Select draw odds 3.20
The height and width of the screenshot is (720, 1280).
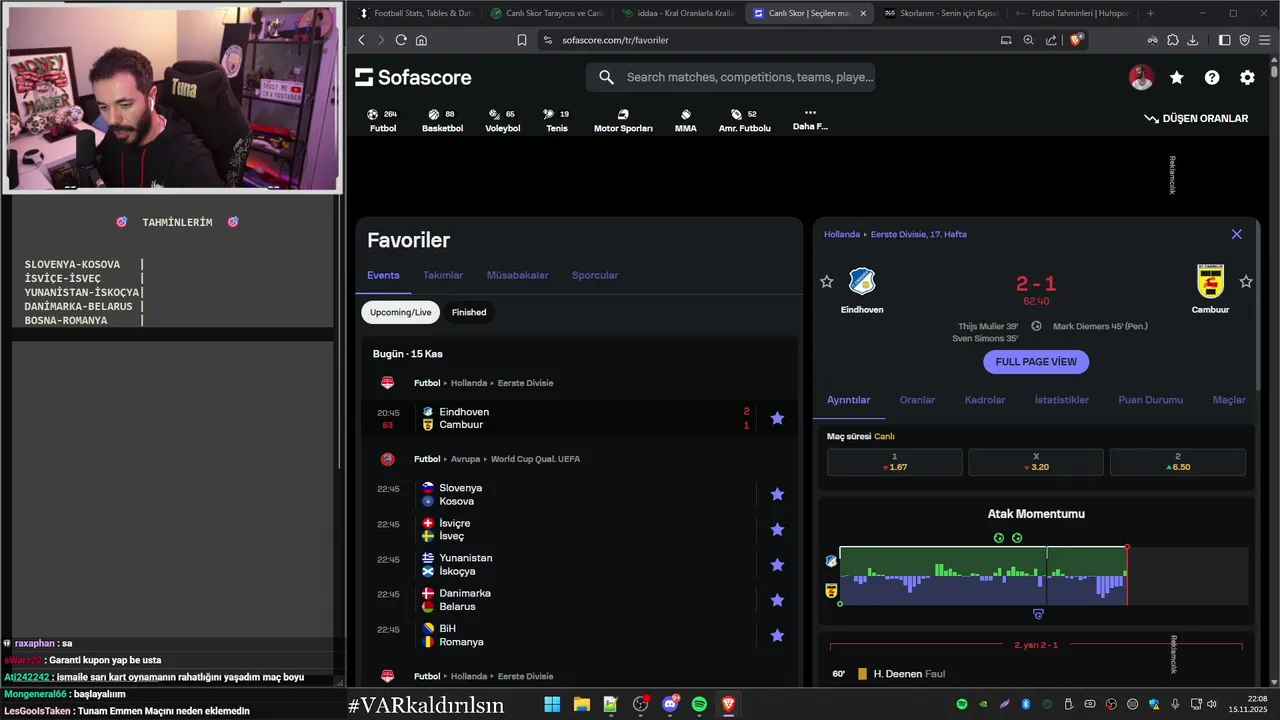1036,462
